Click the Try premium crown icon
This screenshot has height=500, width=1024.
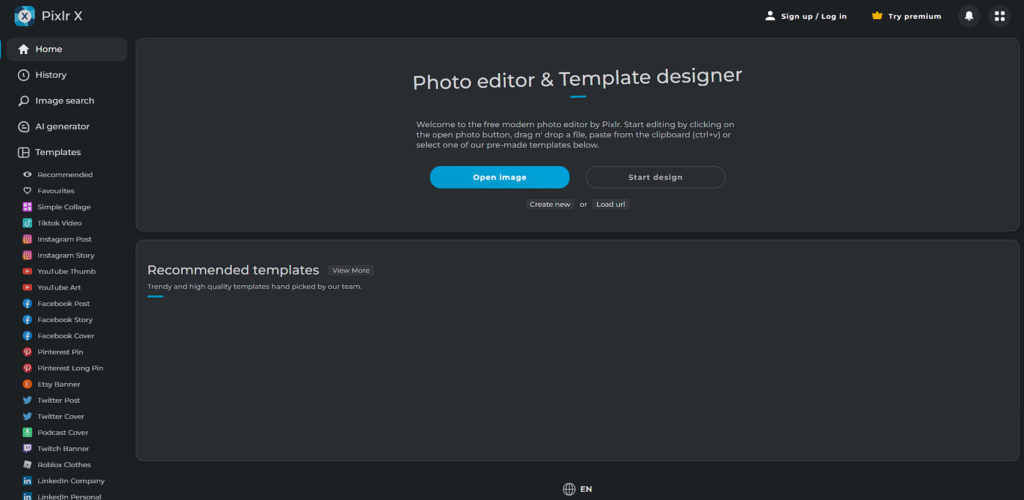[x=877, y=16]
